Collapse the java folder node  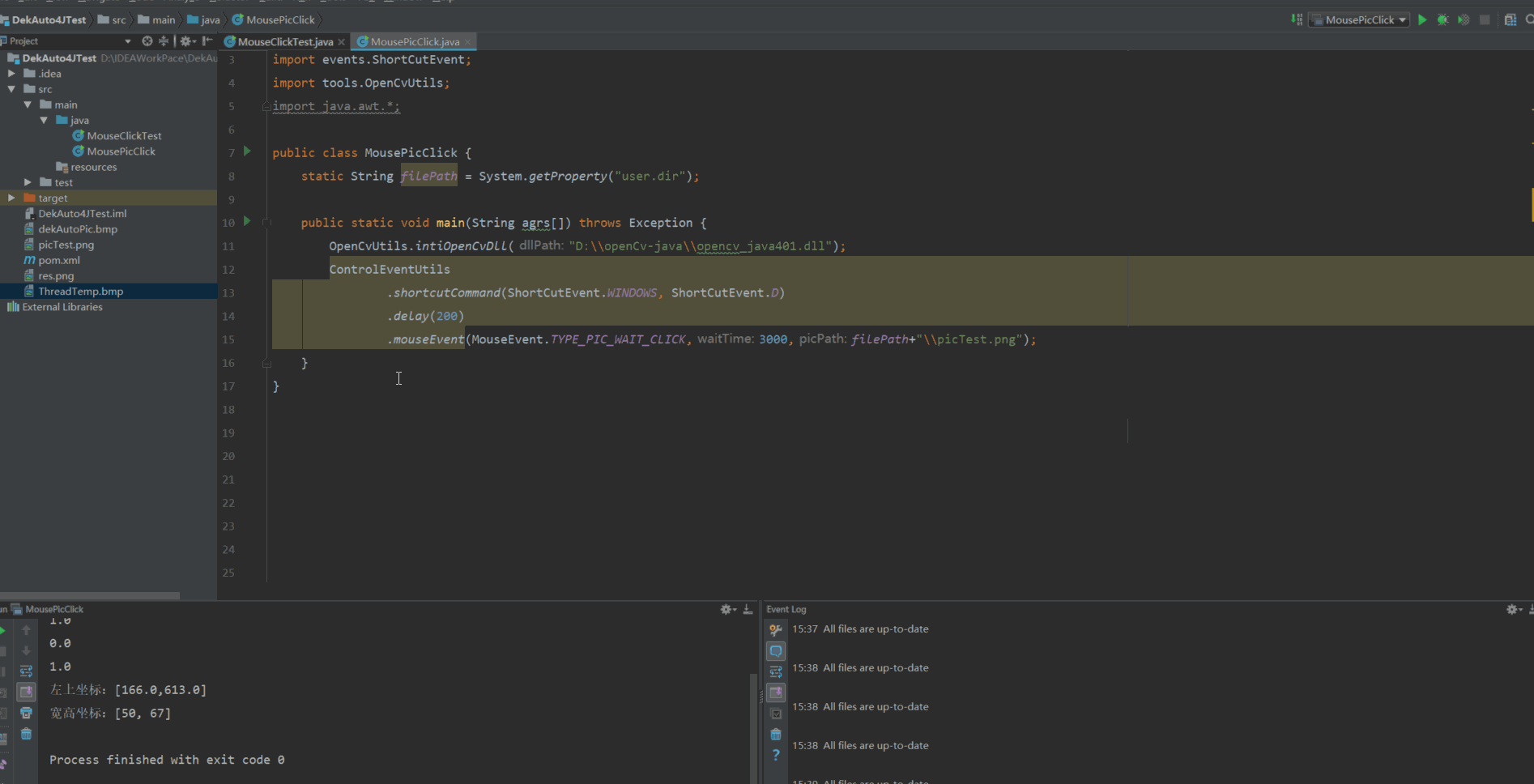pyautogui.click(x=44, y=120)
